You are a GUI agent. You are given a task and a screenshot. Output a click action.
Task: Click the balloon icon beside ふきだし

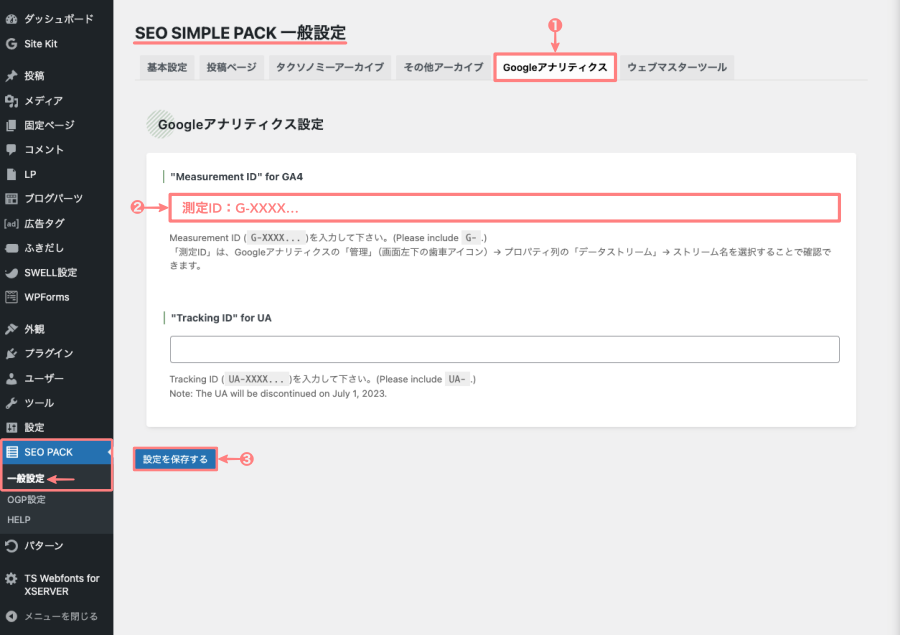coord(11,248)
